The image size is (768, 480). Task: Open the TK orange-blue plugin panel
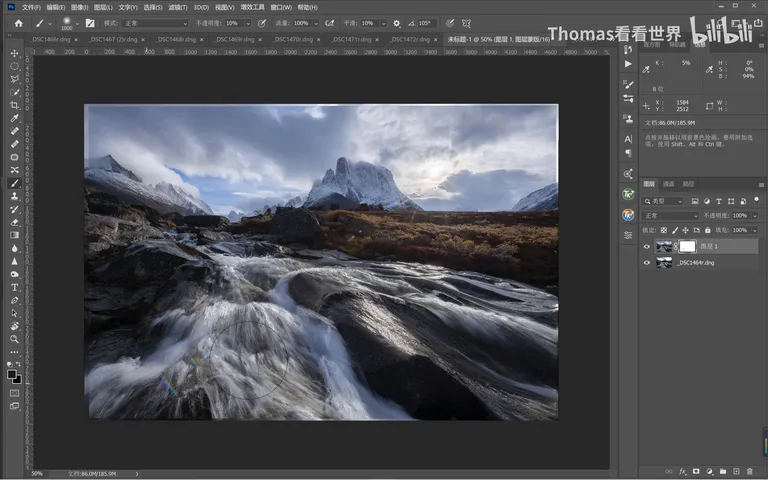[628, 215]
